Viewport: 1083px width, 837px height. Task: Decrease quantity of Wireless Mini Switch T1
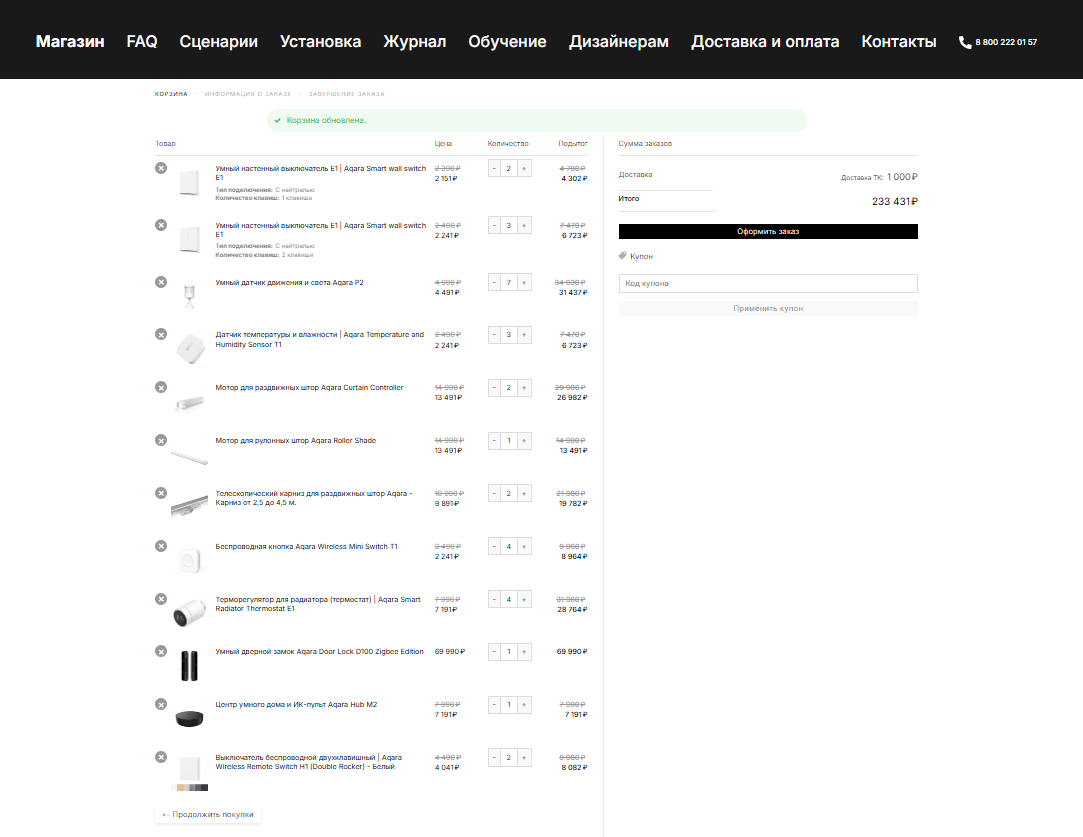coord(495,547)
